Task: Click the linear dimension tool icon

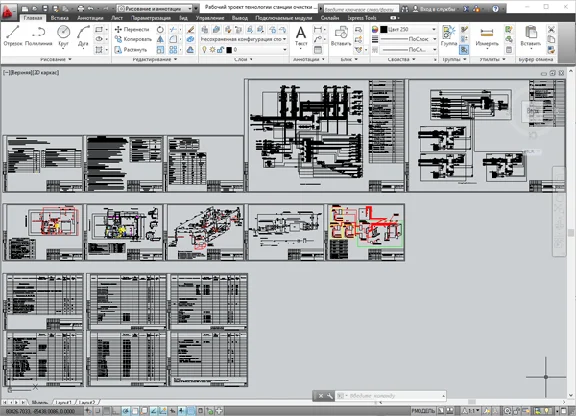Action: 317,29
